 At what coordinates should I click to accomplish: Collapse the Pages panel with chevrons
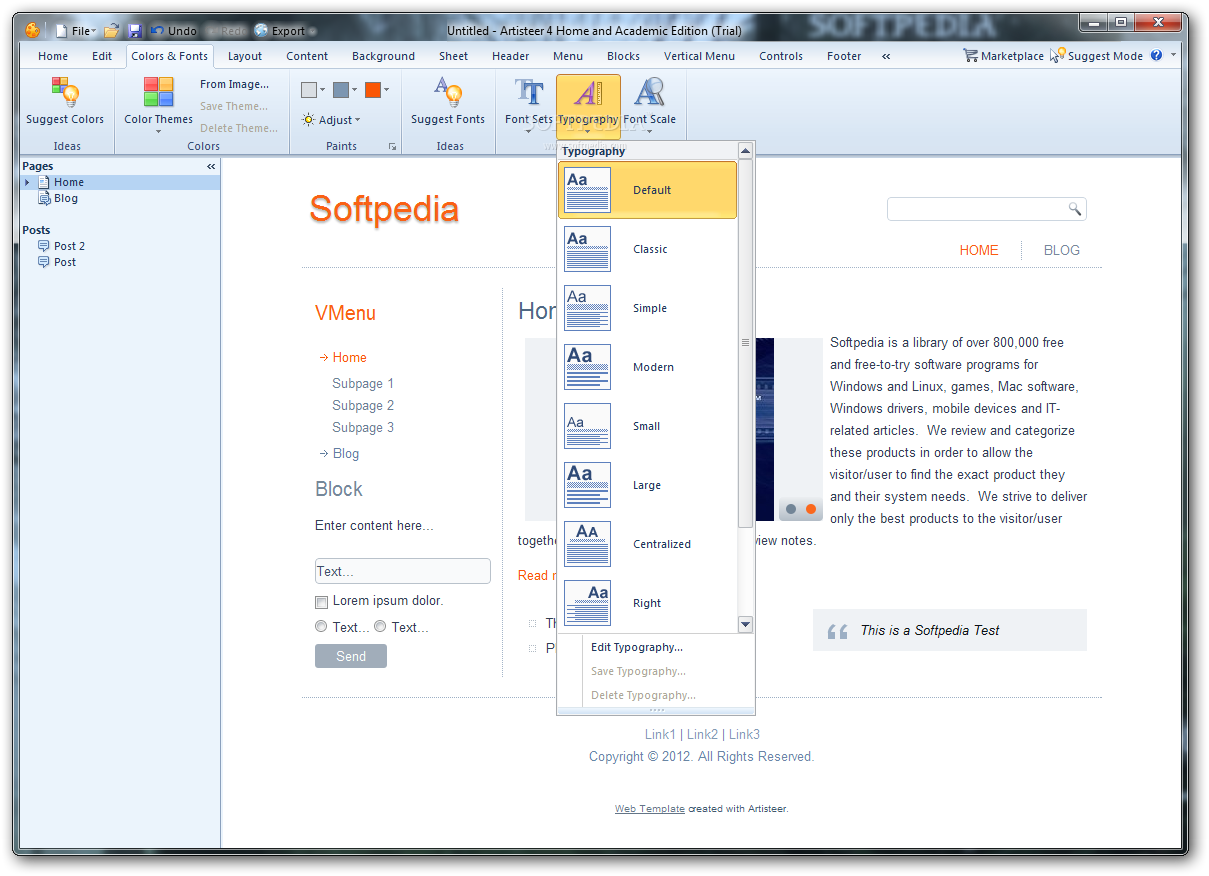tap(211, 166)
